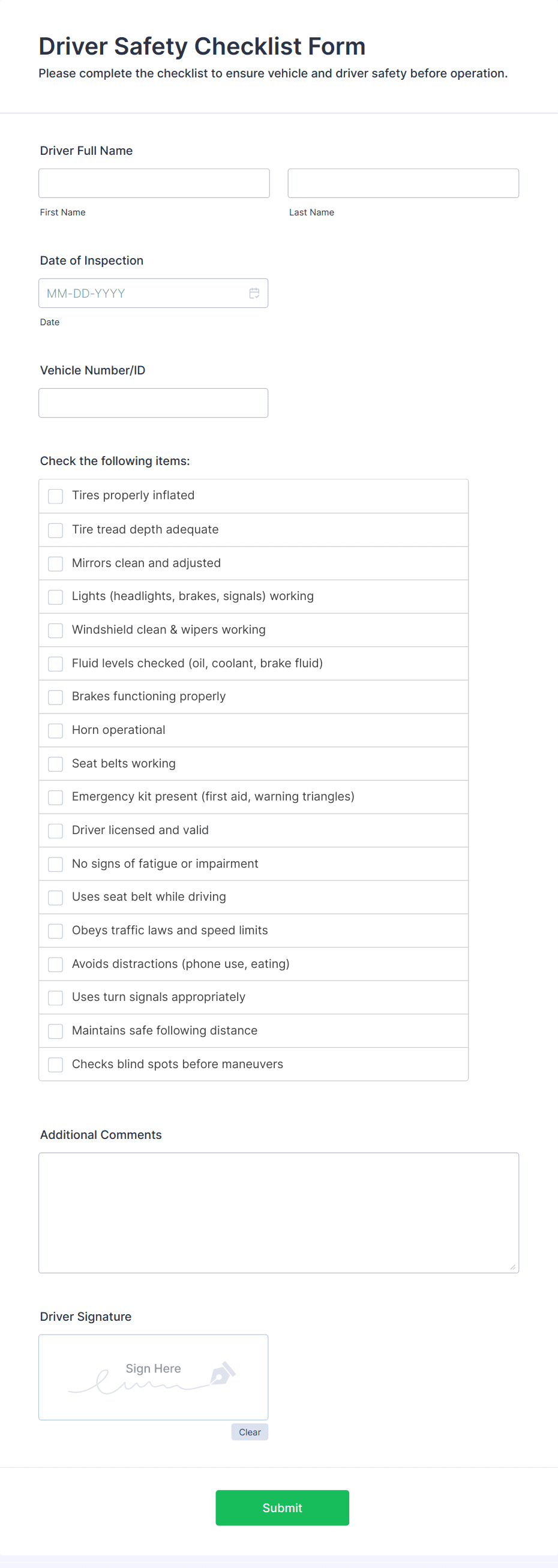Image resolution: width=558 pixels, height=1568 pixels.
Task: Check 'Tire tread depth adequate'
Action: point(55,529)
